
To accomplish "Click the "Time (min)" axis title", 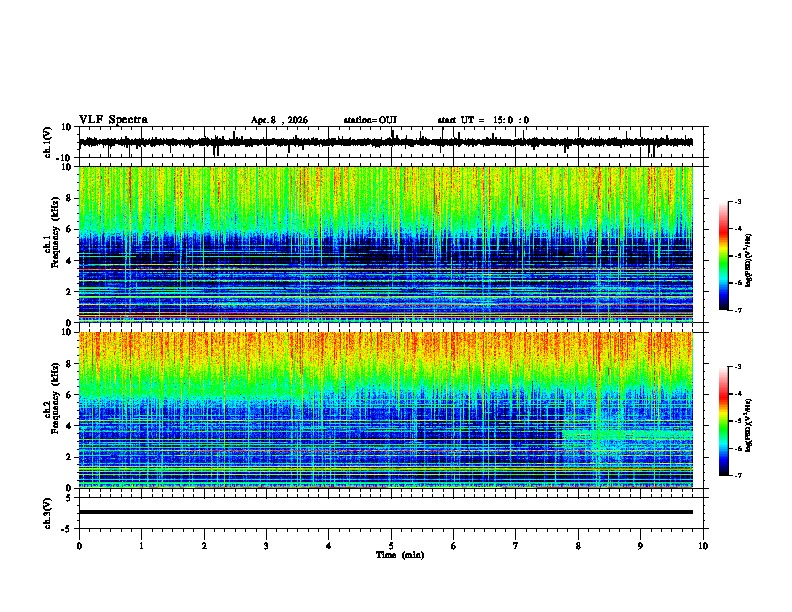I will (x=400, y=555).
